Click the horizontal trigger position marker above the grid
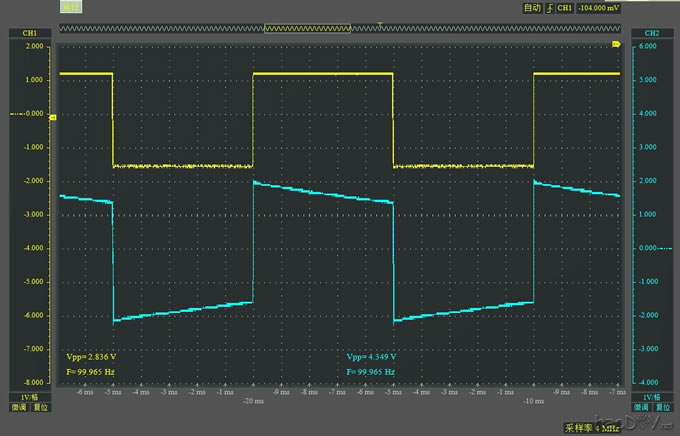680x436 pixels. pos(379,23)
